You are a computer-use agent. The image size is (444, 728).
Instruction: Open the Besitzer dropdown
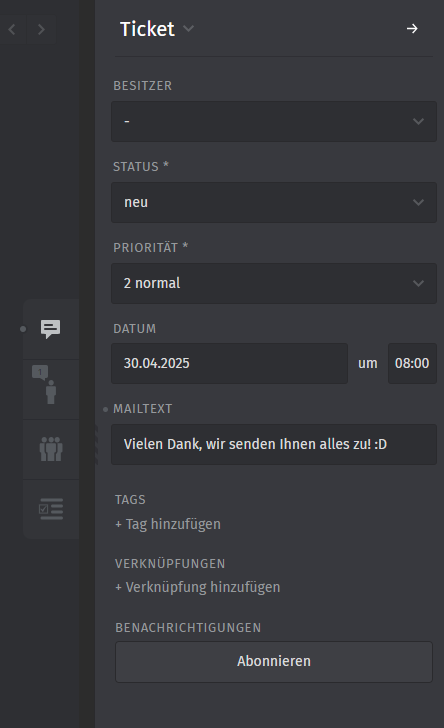coord(274,121)
